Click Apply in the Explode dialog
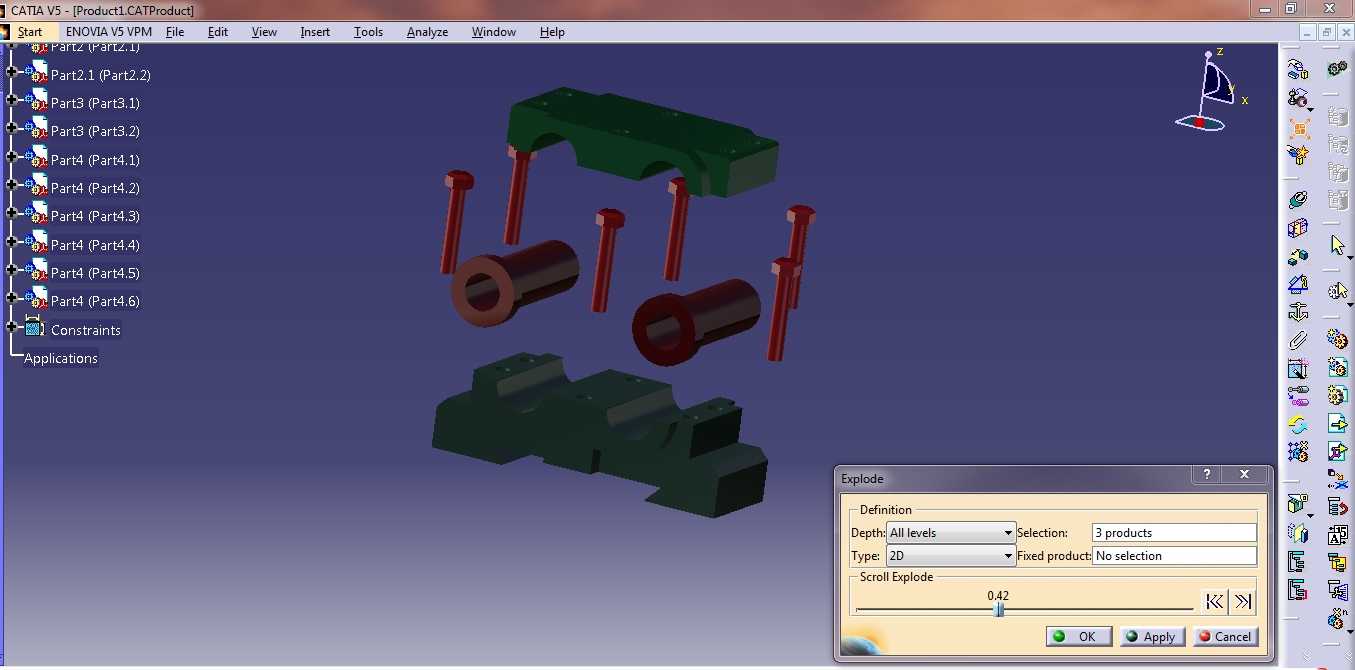The image size is (1355, 670). 1152,636
